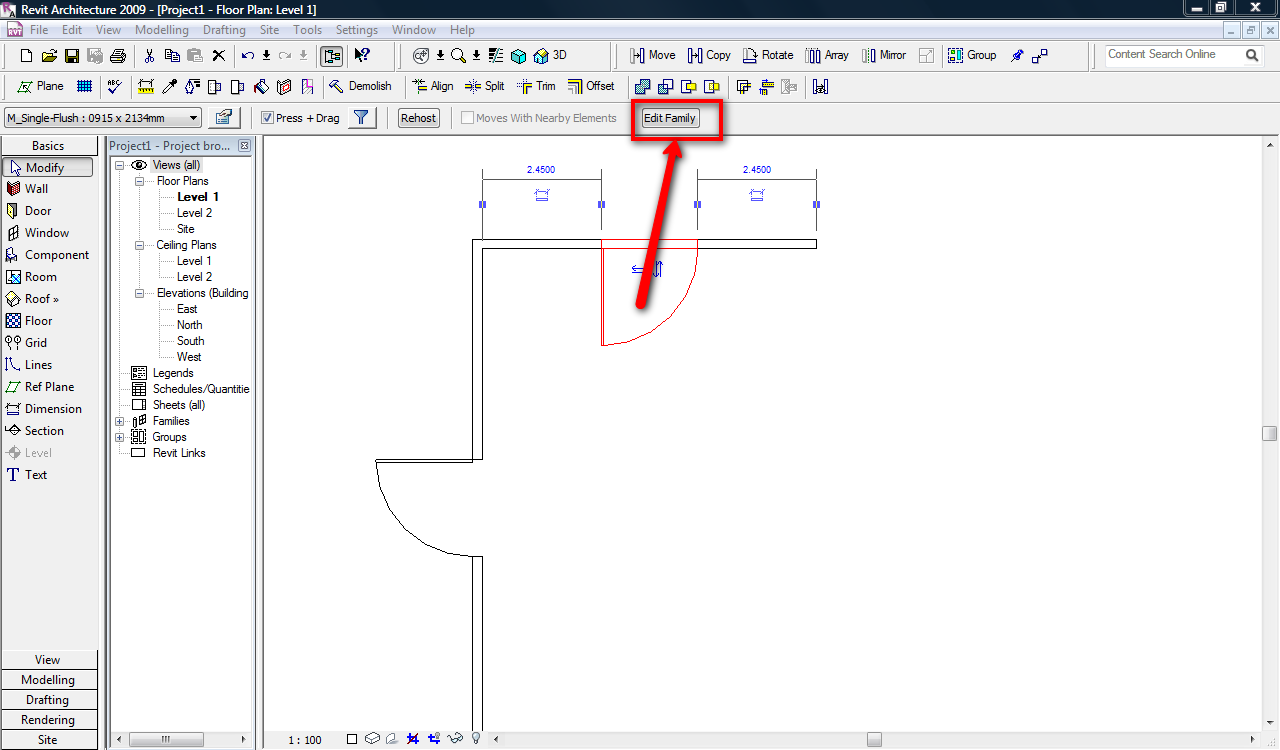Toggle thin lines display icon
Image resolution: width=1280 pixels, height=750 pixels.
pyautogui.click(x=496, y=56)
